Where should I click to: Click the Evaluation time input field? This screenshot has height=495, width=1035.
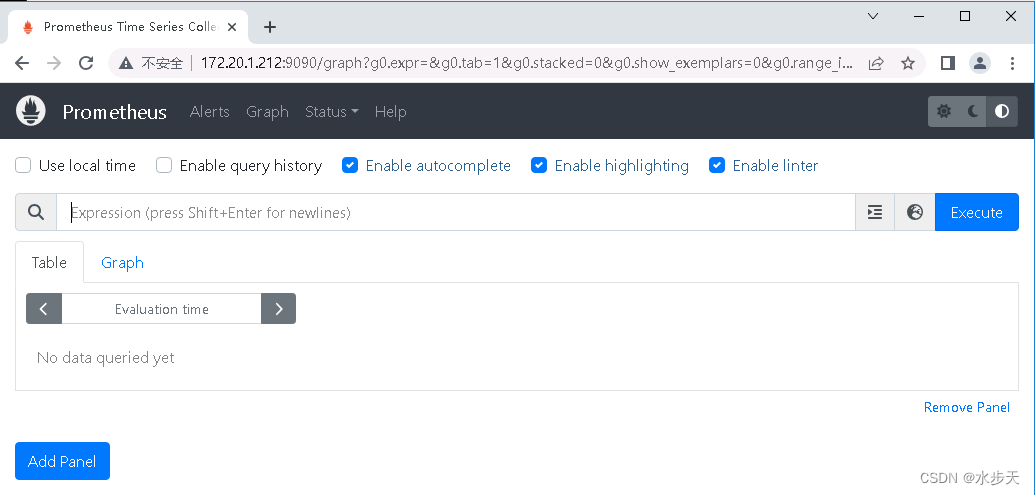click(162, 309)
